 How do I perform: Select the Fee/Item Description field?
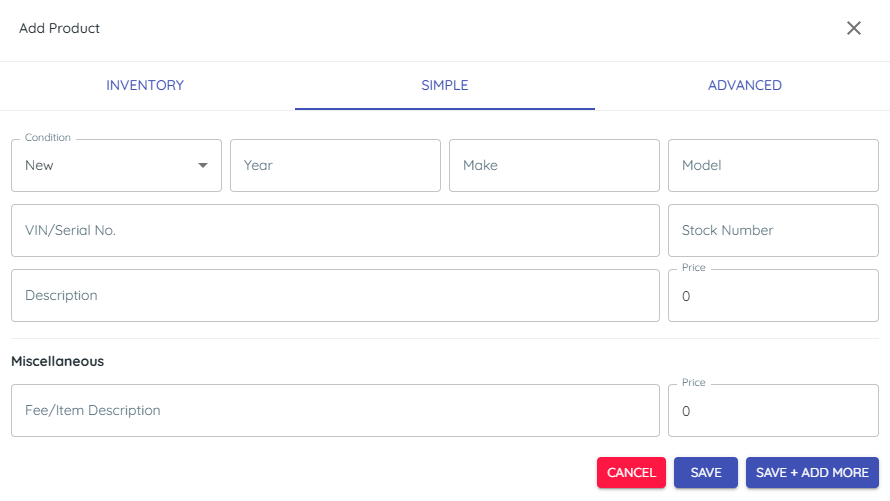click(x=335, y=411)
